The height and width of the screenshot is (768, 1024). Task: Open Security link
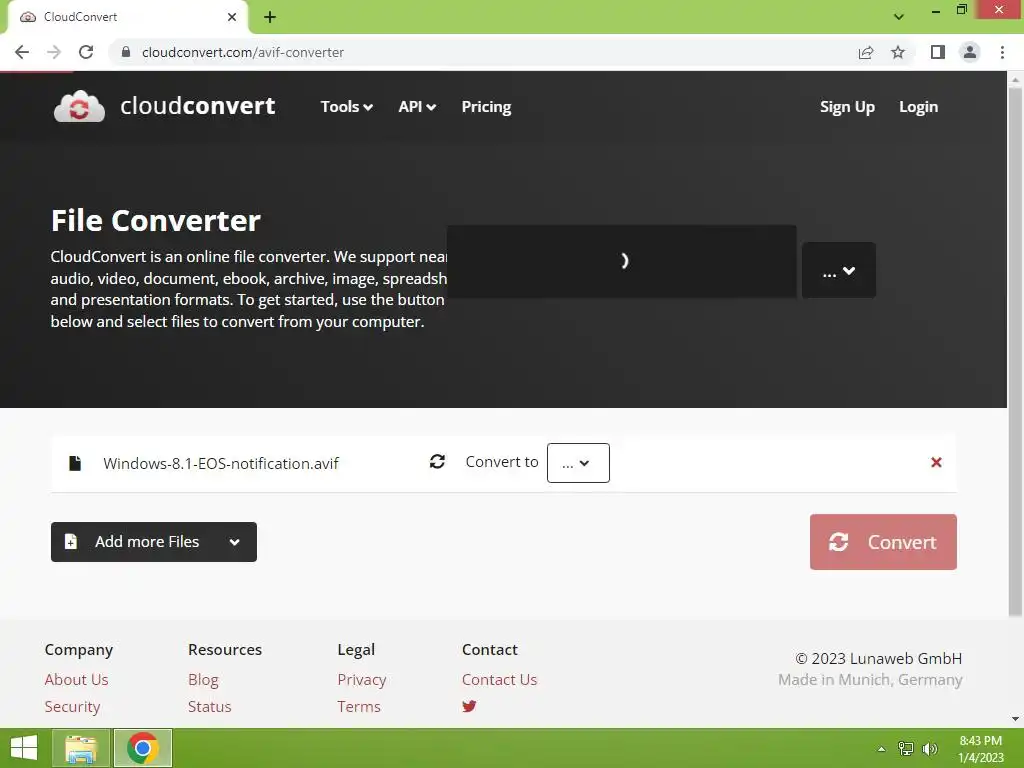(x=72, y=707)
